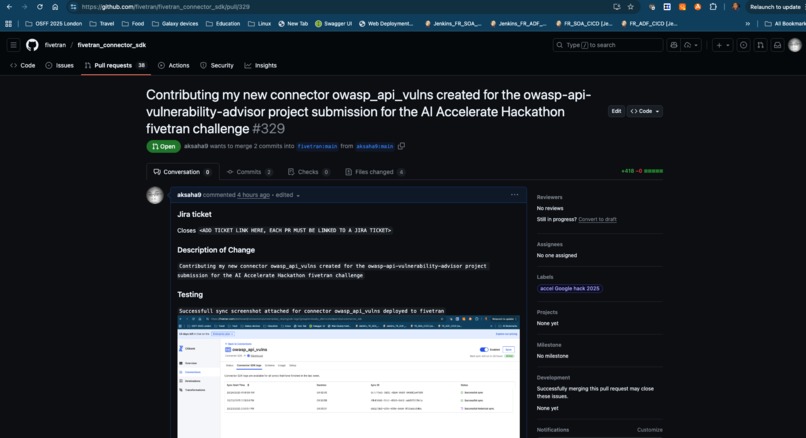Go back with the browser back arrow

click(9, 7)
